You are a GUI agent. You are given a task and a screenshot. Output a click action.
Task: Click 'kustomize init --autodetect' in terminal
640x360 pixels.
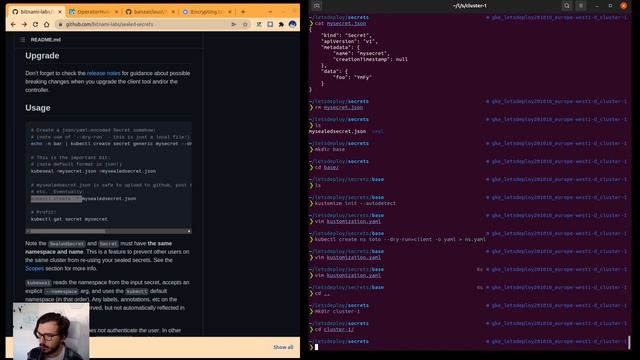coord(355,203)
